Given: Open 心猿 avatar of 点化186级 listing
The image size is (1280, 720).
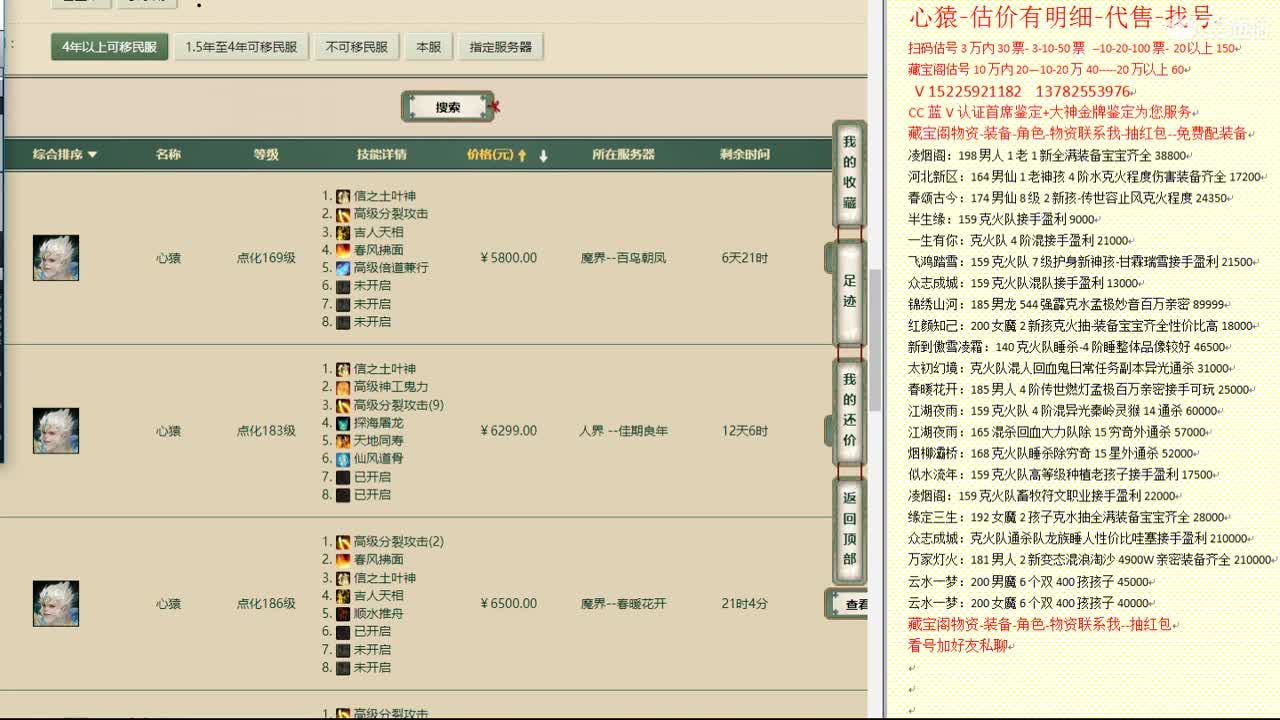Looking at the screenshot, I should 56,604.
